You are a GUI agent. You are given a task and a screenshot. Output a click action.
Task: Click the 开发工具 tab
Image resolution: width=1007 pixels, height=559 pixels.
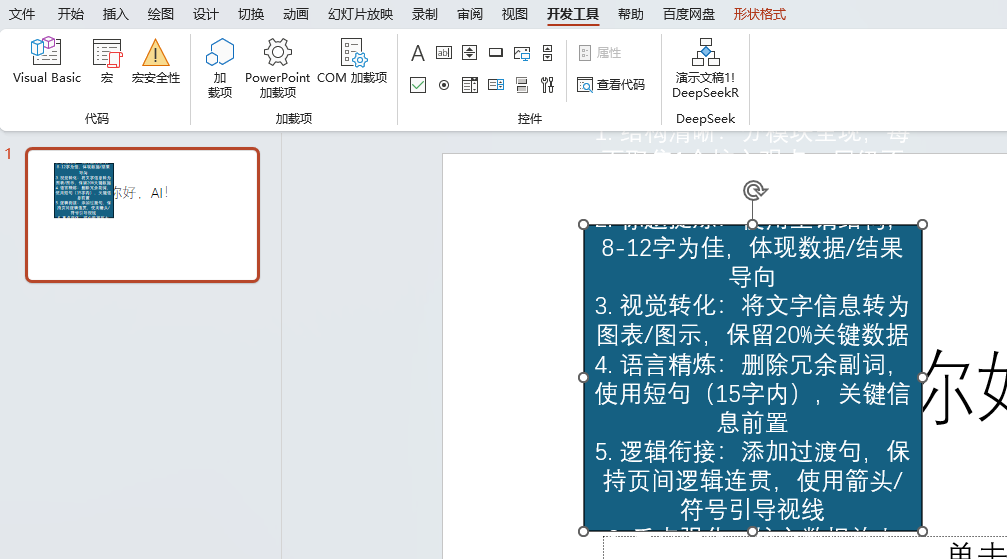[x=573, y=14]
